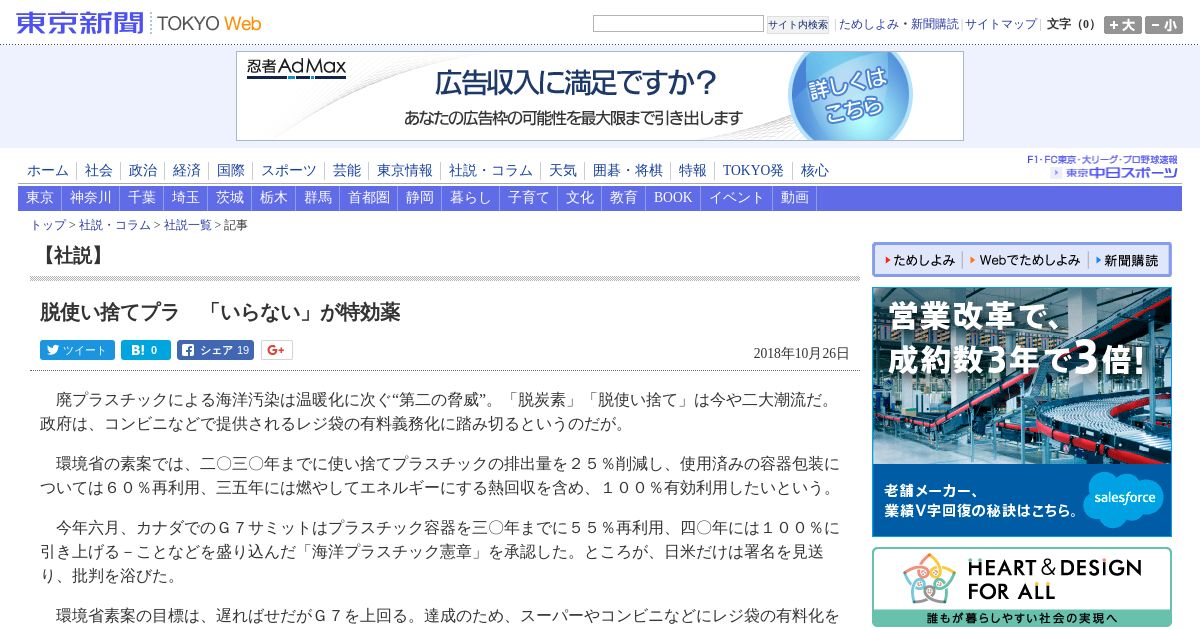Select 子育て tab
The image size is (1200, 630).
coord(529,198)
